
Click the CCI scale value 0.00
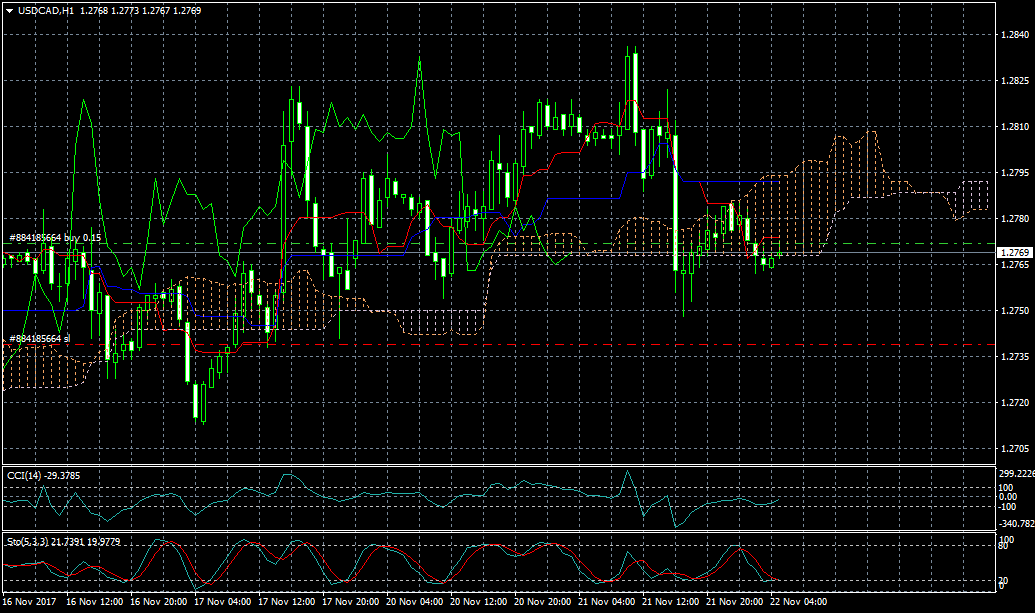[x=1009, y=496]
